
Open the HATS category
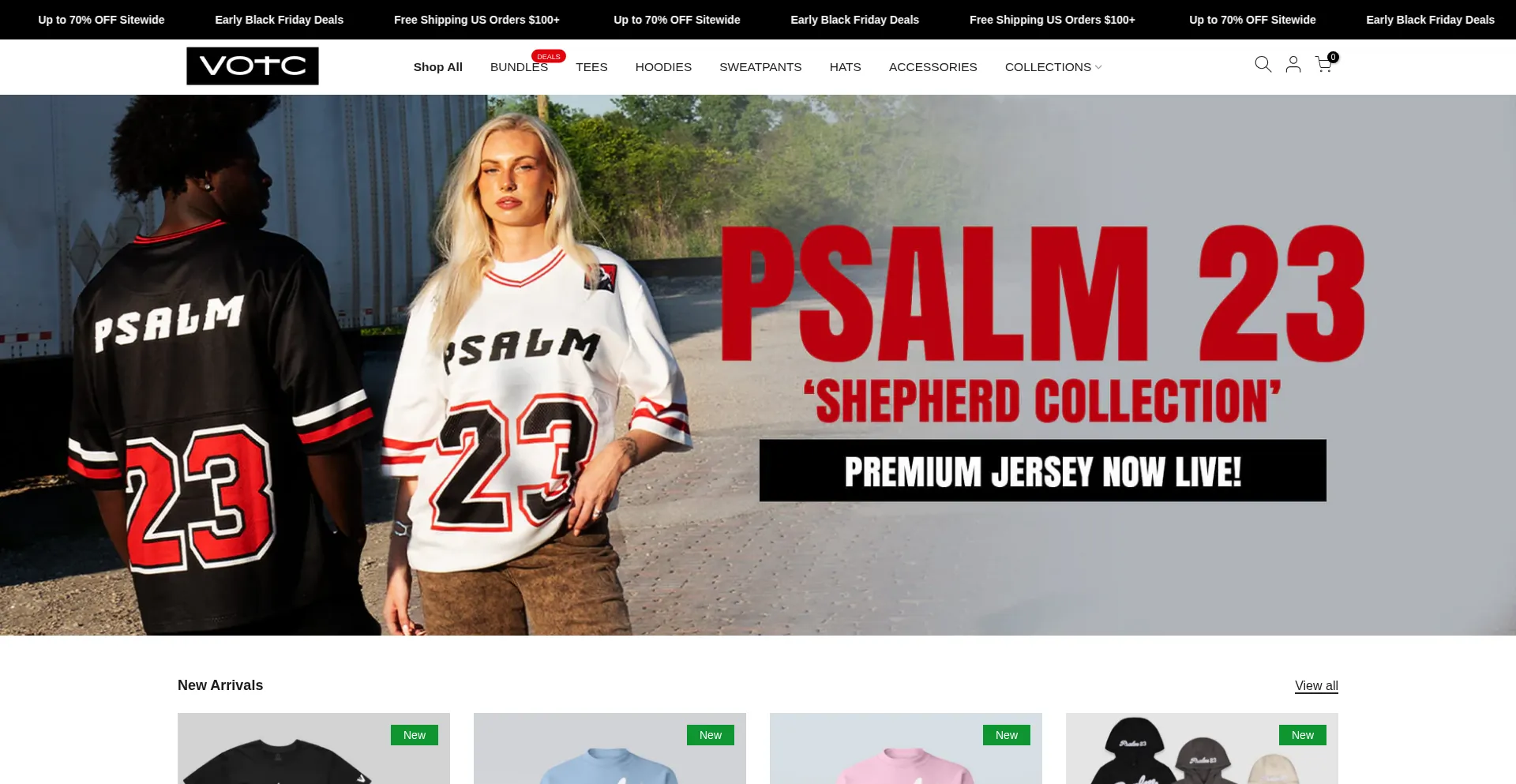click(x=845, y=67)
